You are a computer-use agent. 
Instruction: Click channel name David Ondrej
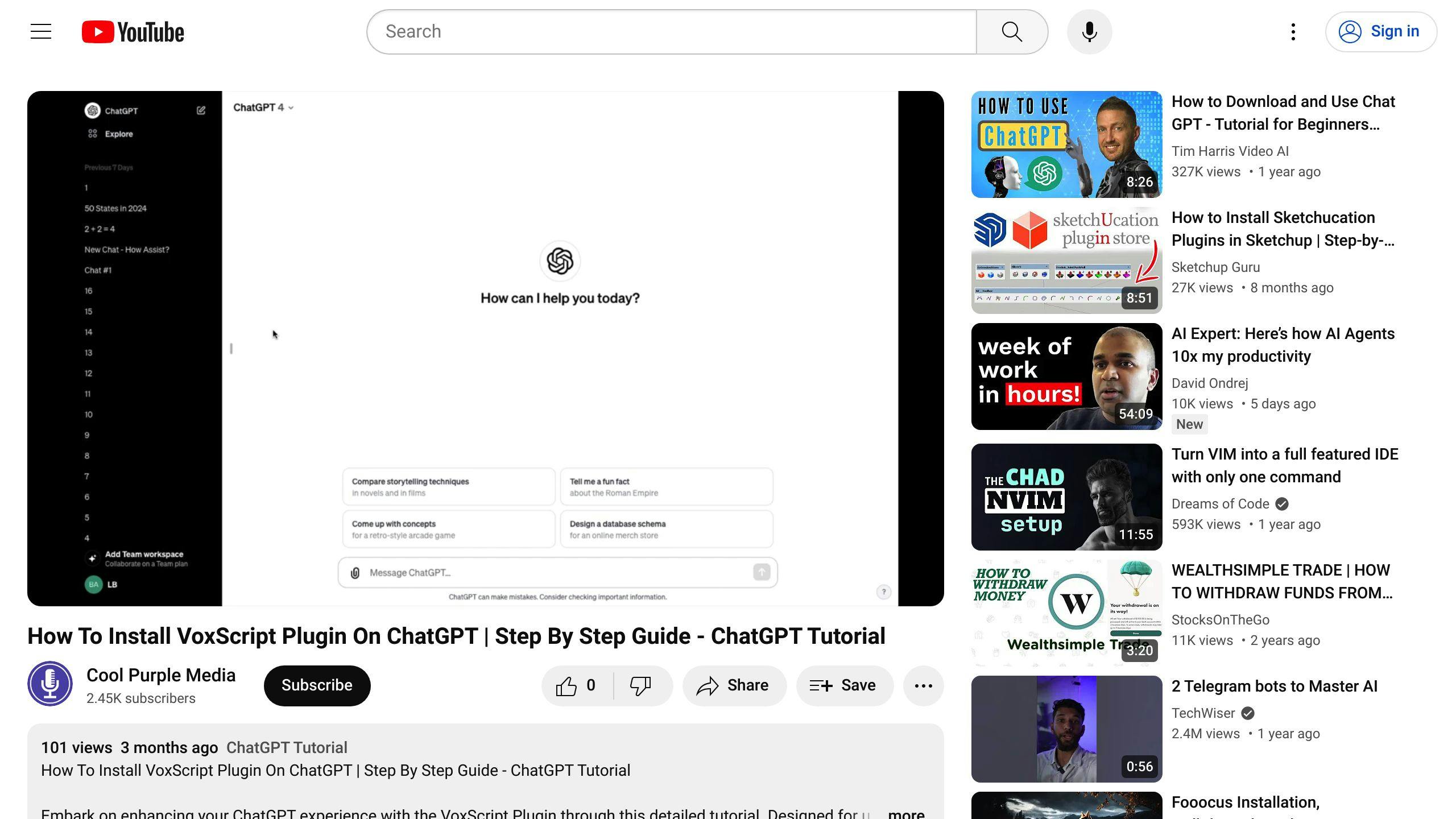click(x=1210, y=383)
